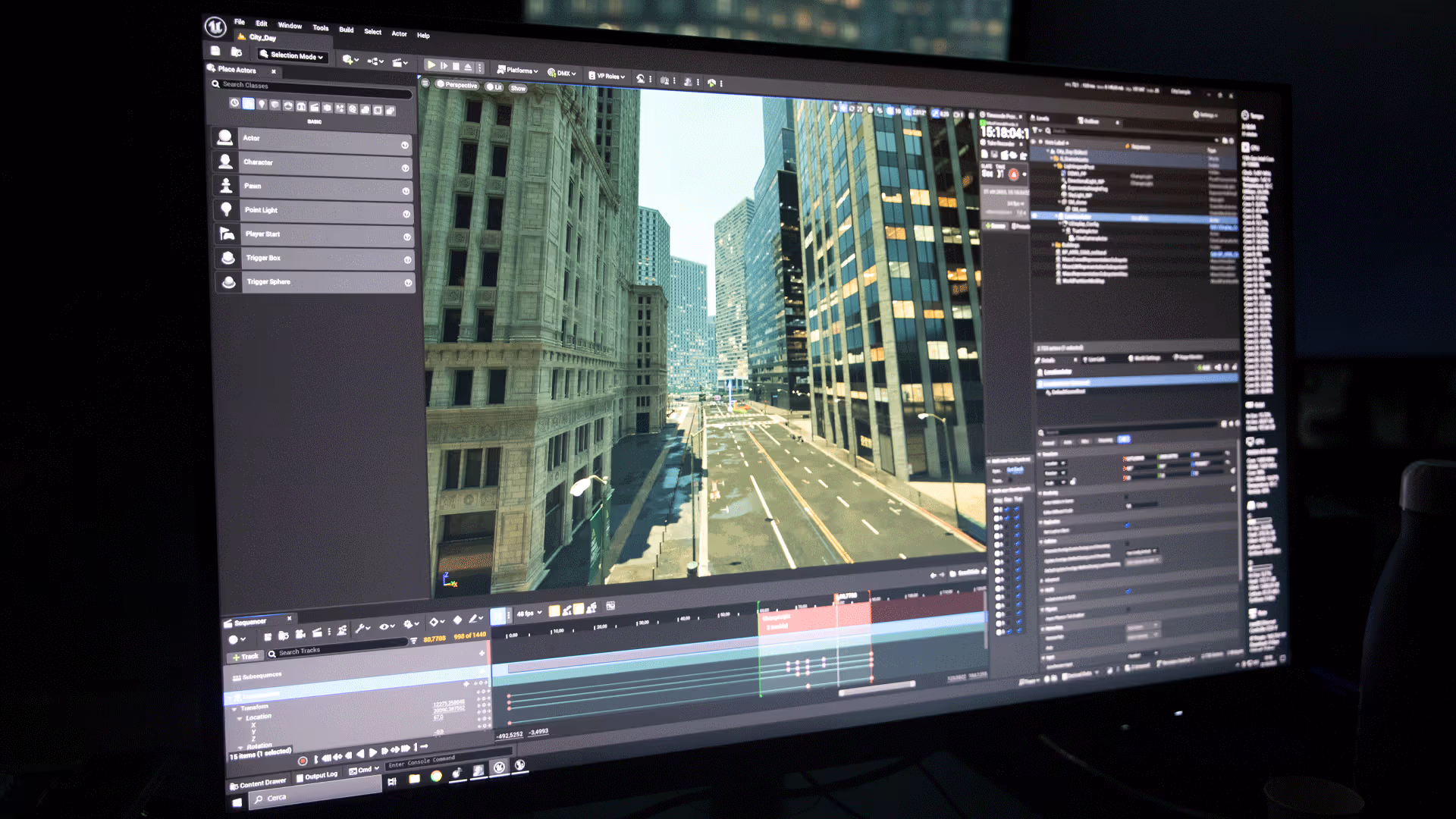Viewport: 1456px width, 819px height.
Task: Select Trigger Box in Place Actors list
Action: [x=315, y=259]
